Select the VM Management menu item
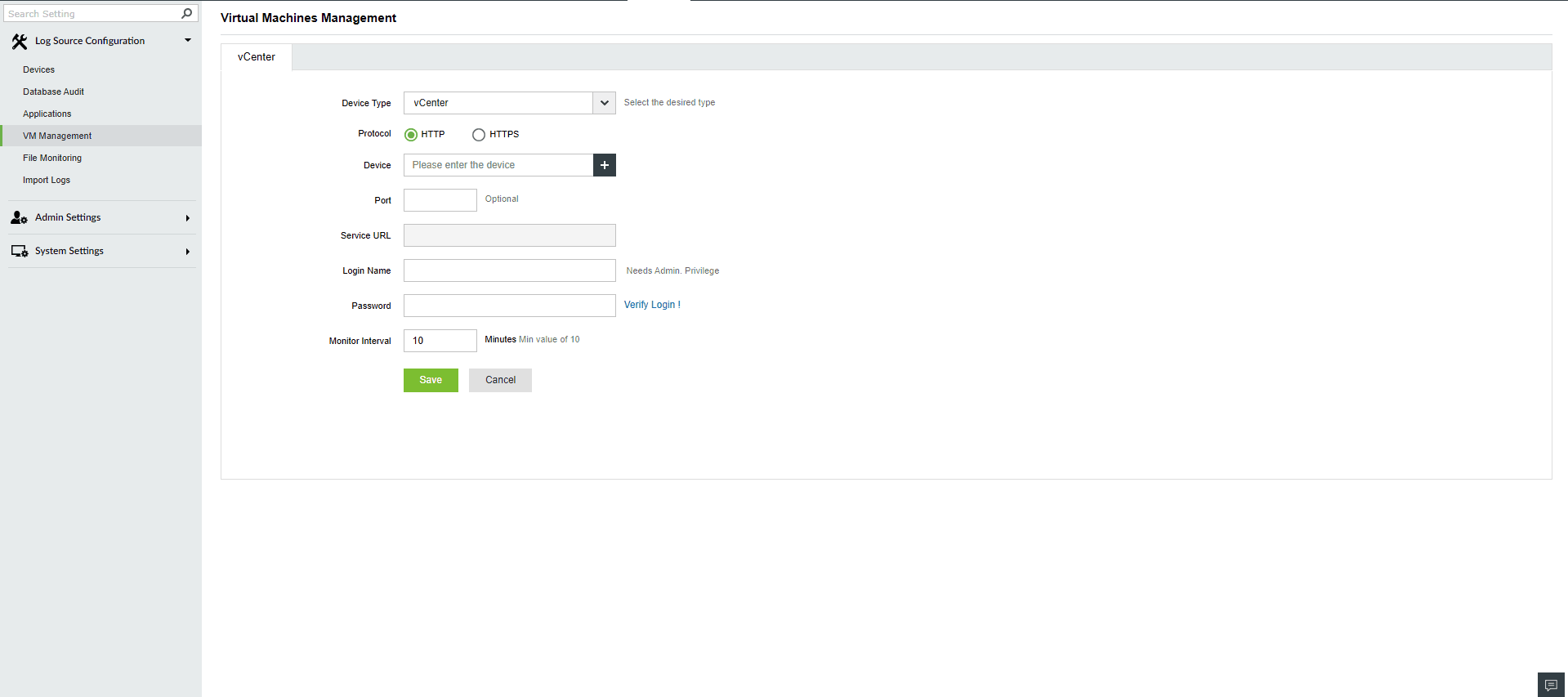This screenshot has height=697, width=1568. pos(101,136)
